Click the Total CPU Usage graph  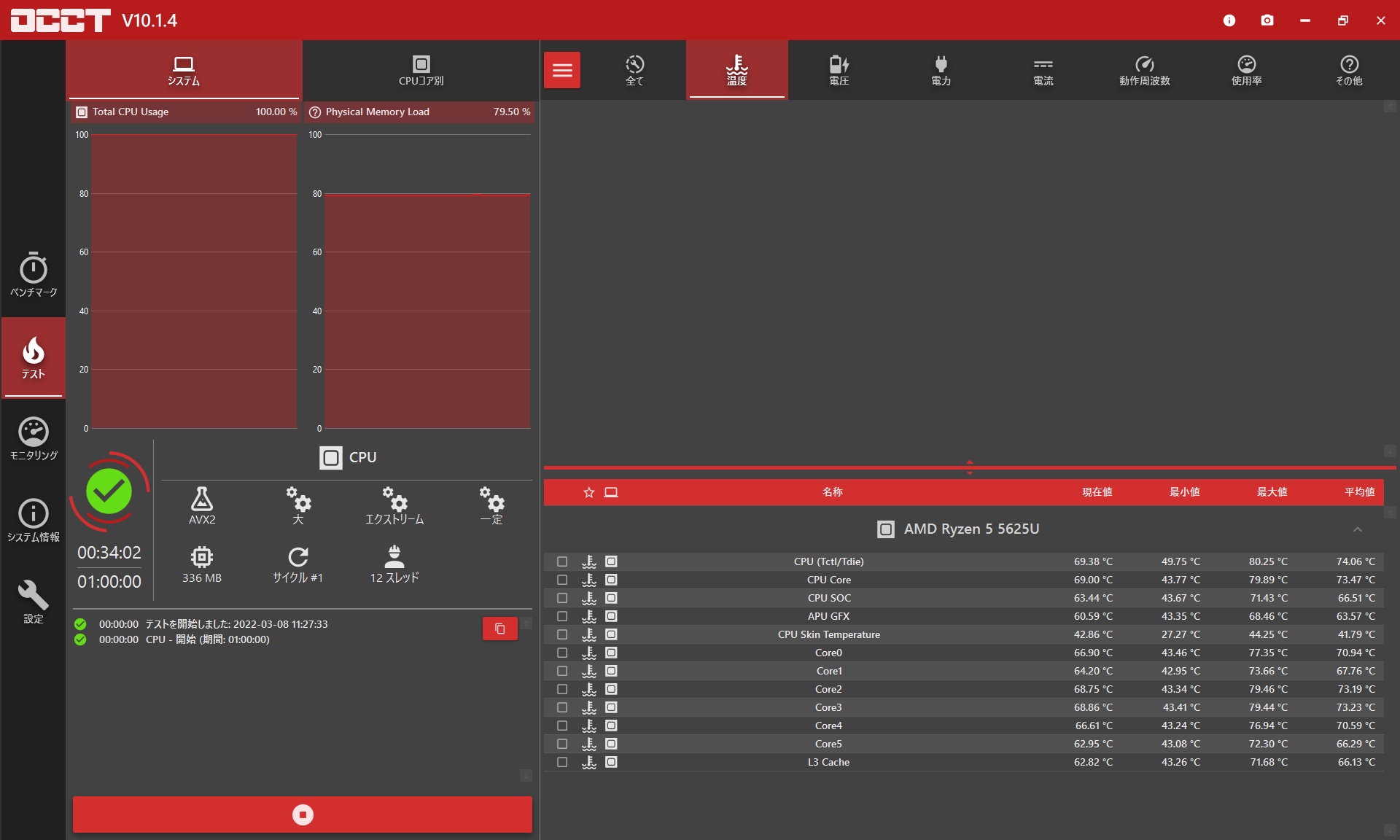pyautogui.click(x=194, y=281)
